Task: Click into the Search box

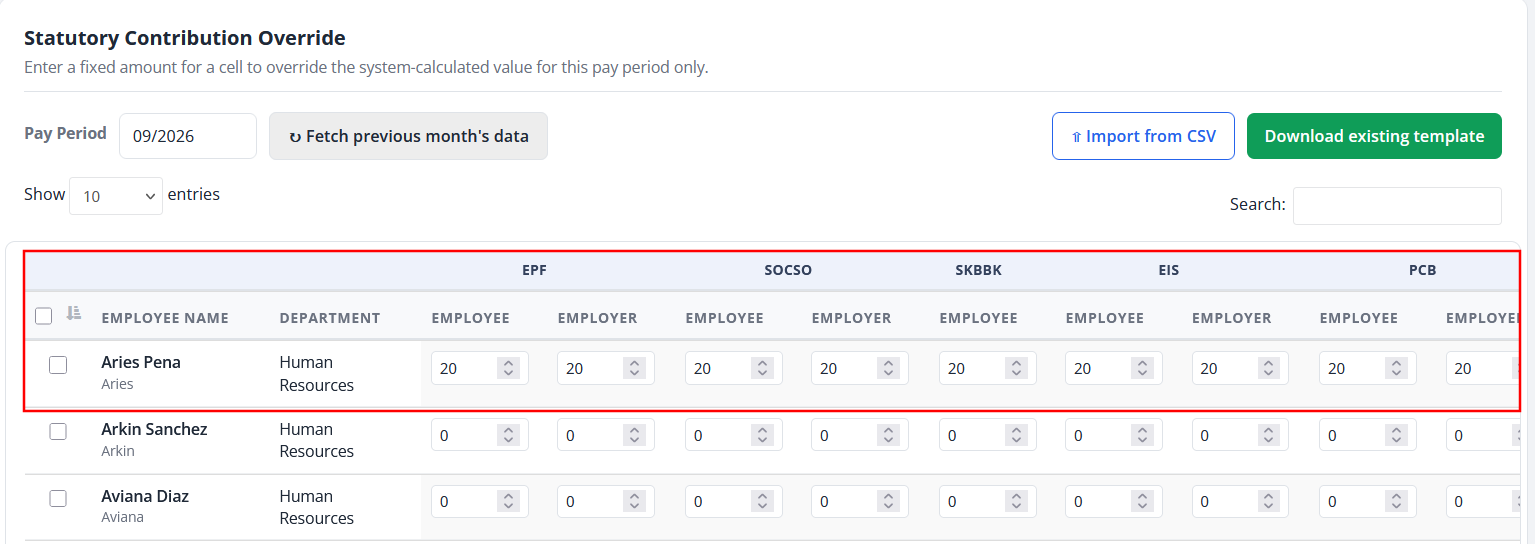Action: pyautogui.click(x=1397, y=206)
